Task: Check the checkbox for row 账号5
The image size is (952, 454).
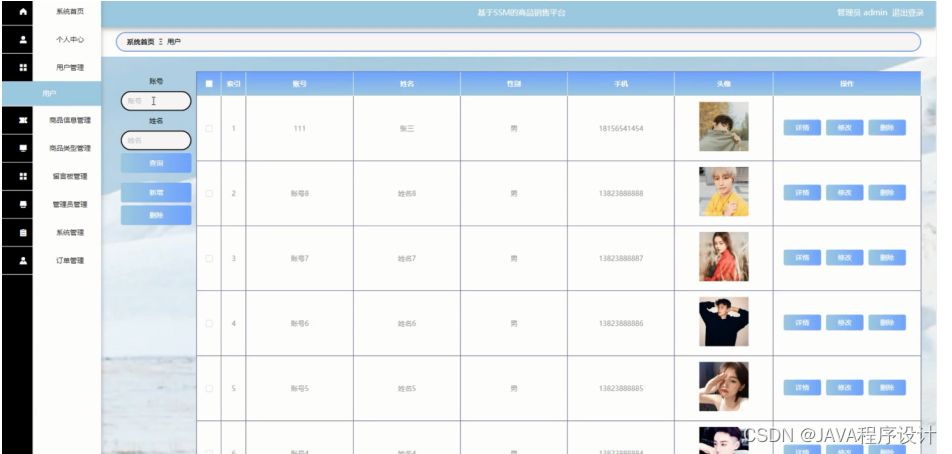Action: 209,388
